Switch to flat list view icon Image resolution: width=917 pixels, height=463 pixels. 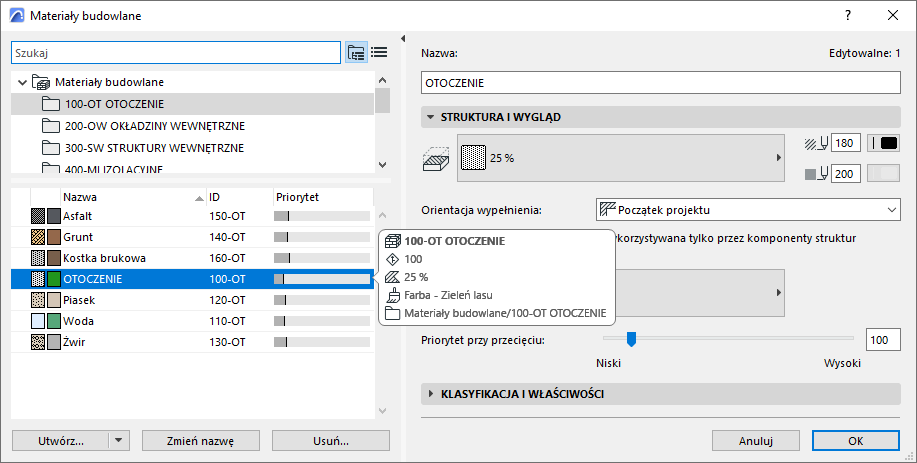point(379,52)
